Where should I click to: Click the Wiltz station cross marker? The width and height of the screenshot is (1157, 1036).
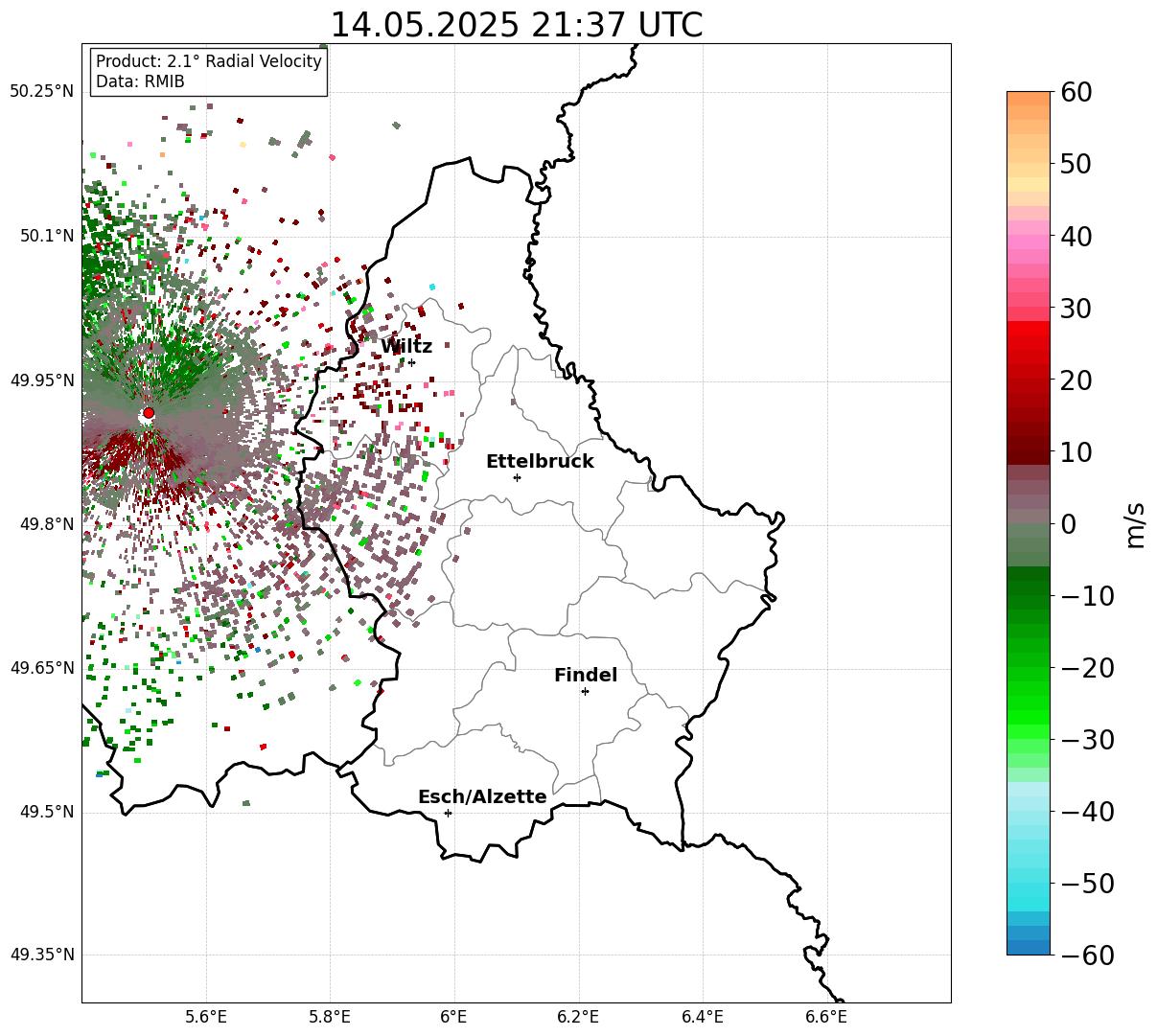pyautogui.click(x=411, y=362)
